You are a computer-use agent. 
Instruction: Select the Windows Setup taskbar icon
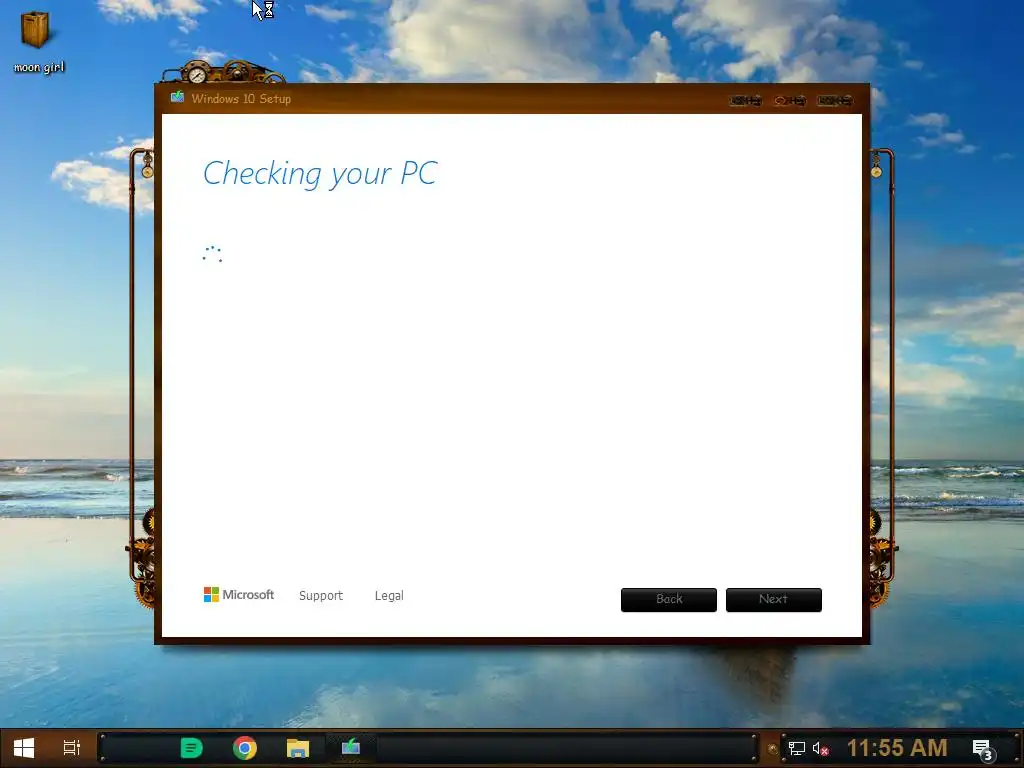coord(351,746)
